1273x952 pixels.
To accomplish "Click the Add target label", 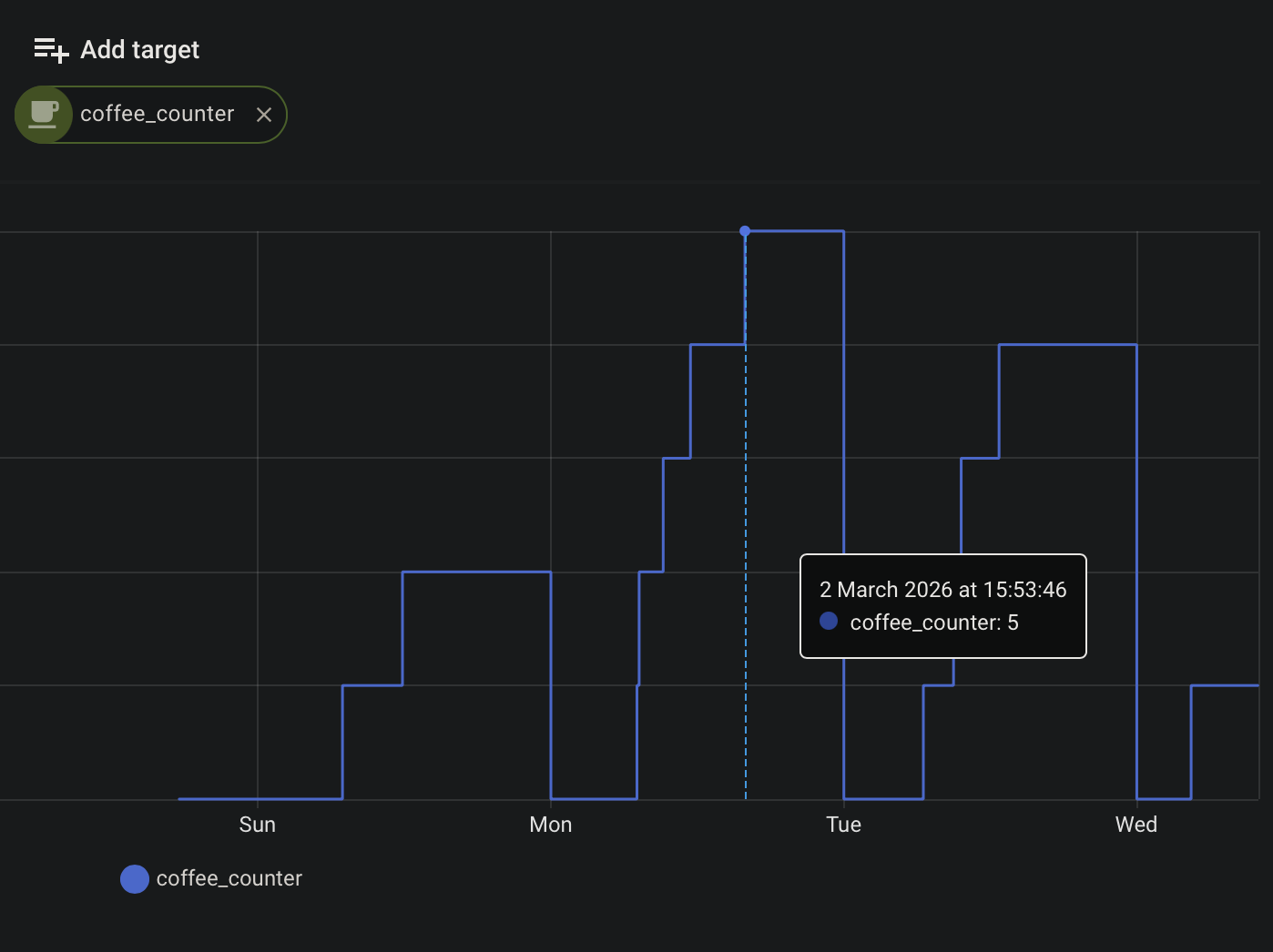I will click(x=139, y=50).
